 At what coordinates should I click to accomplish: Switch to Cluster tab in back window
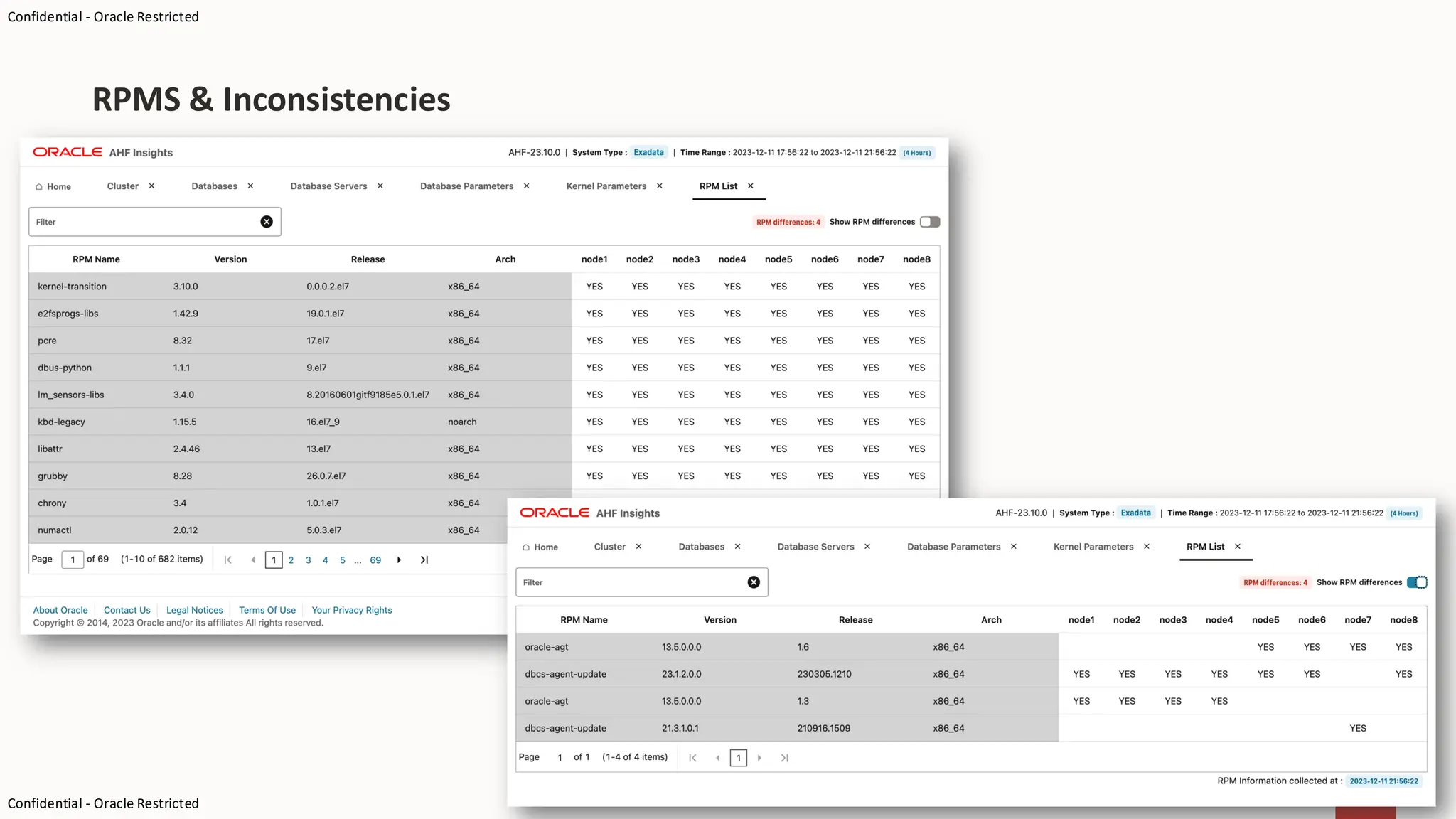point(123,186)
